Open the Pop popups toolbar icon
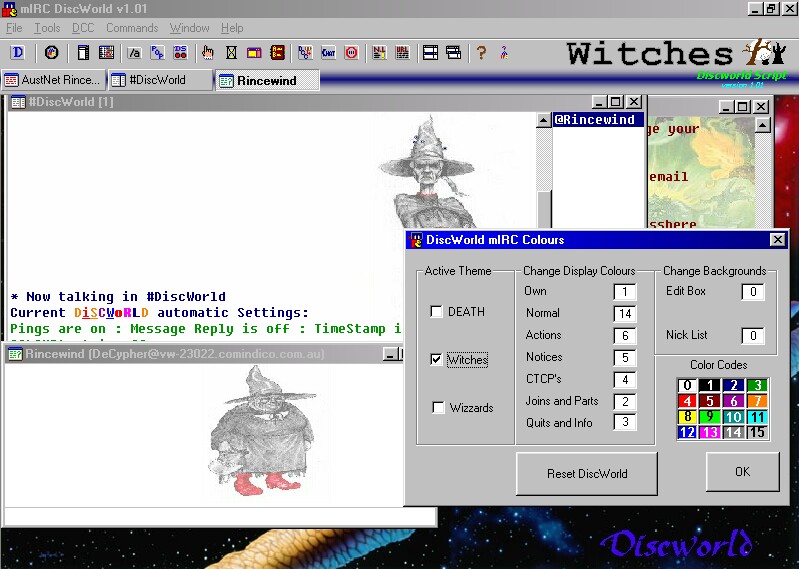 [156, 53]
